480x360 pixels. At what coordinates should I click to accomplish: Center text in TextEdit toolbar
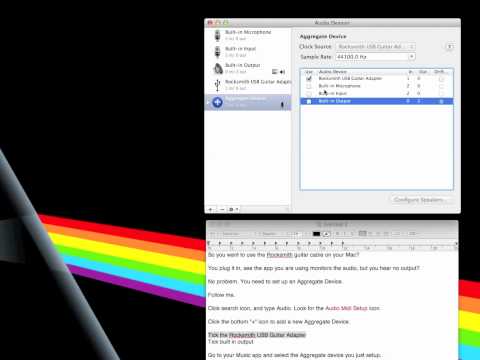pyautogui.click(x=371, y=234)
